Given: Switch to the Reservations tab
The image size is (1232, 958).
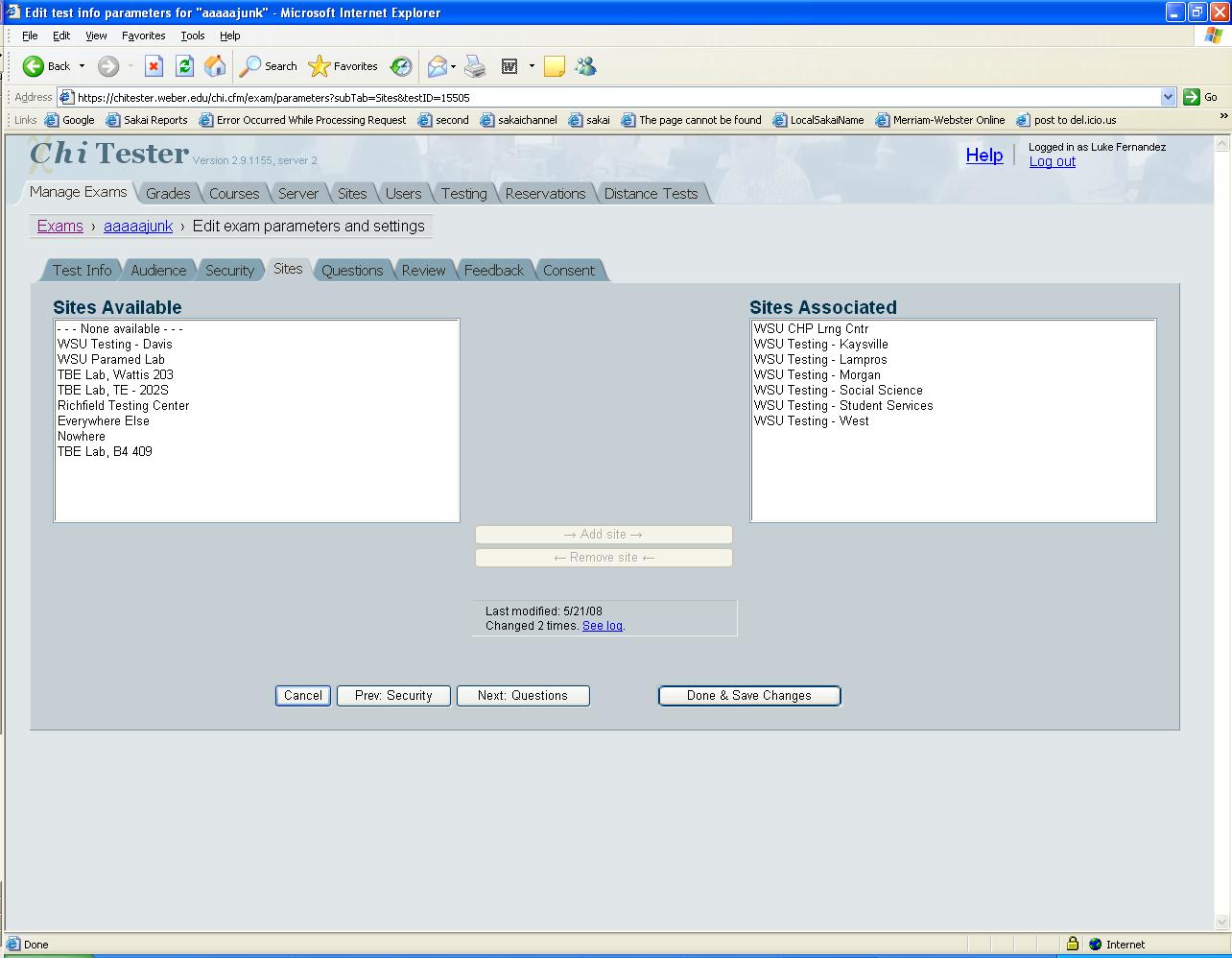Looking at the screenshot, I should point(545,193).
